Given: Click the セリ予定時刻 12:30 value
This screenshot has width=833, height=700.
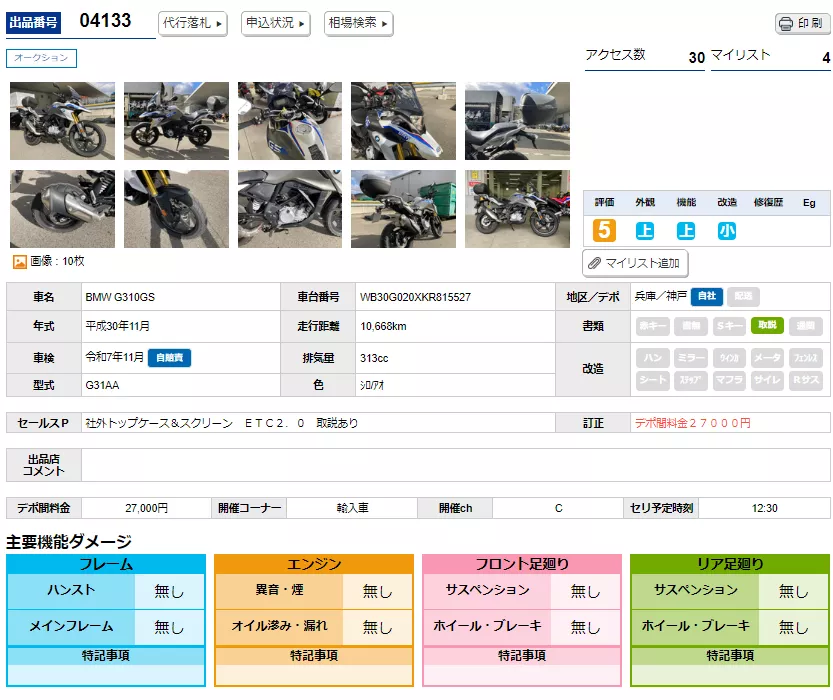Looking at the screenshot, I should [764, 508].
